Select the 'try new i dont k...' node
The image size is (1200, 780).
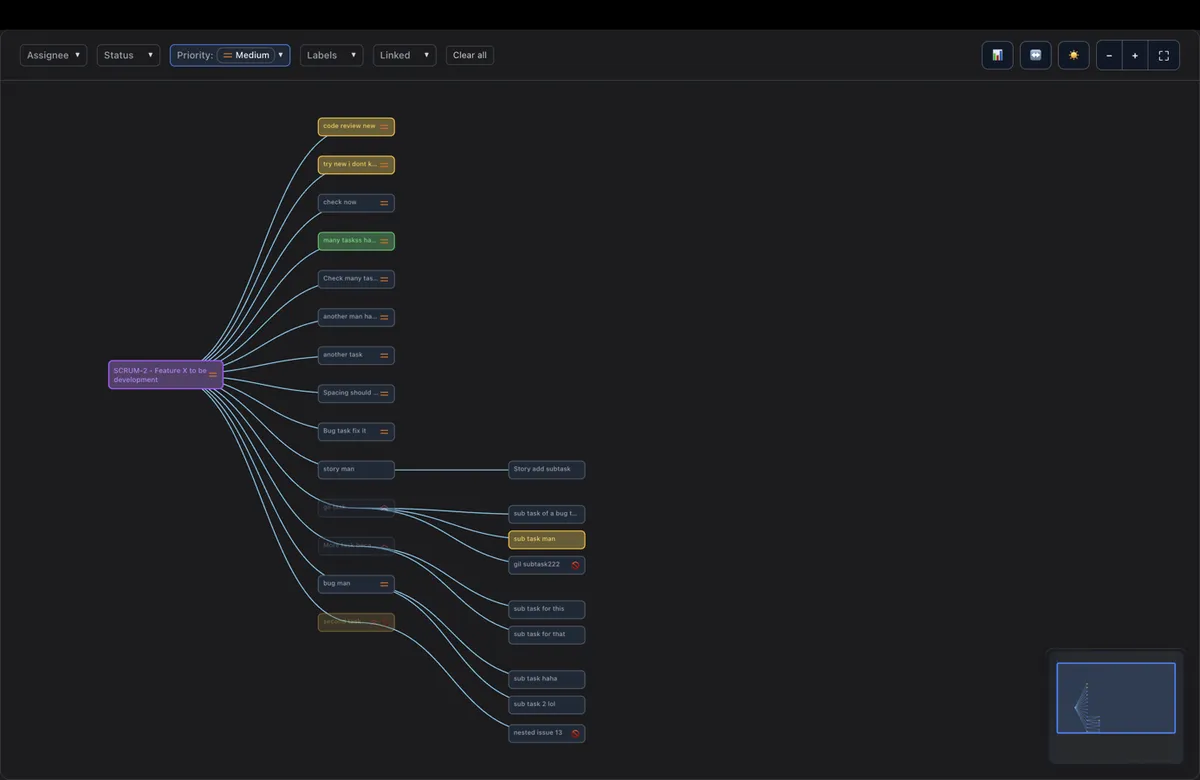click(356, 165)
